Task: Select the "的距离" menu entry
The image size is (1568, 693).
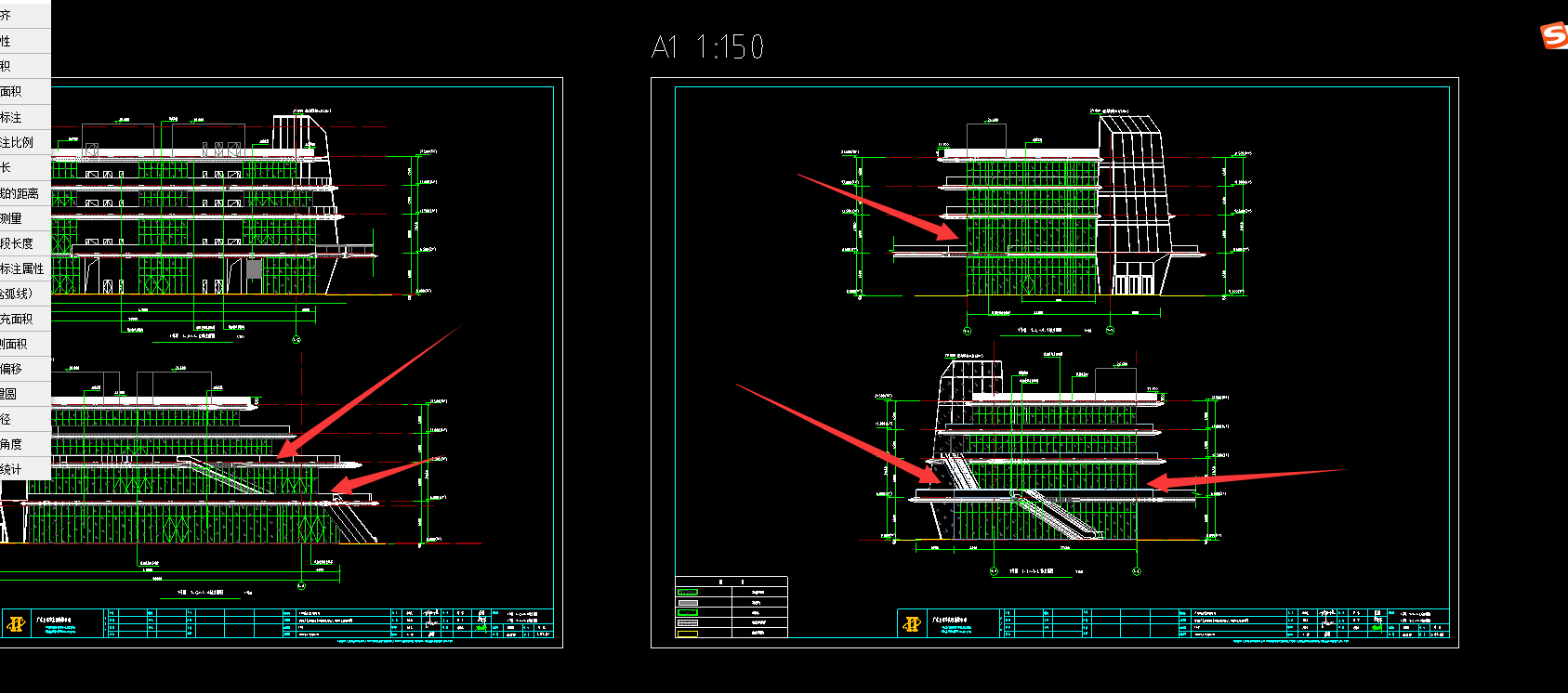Action: coord(25,193)
